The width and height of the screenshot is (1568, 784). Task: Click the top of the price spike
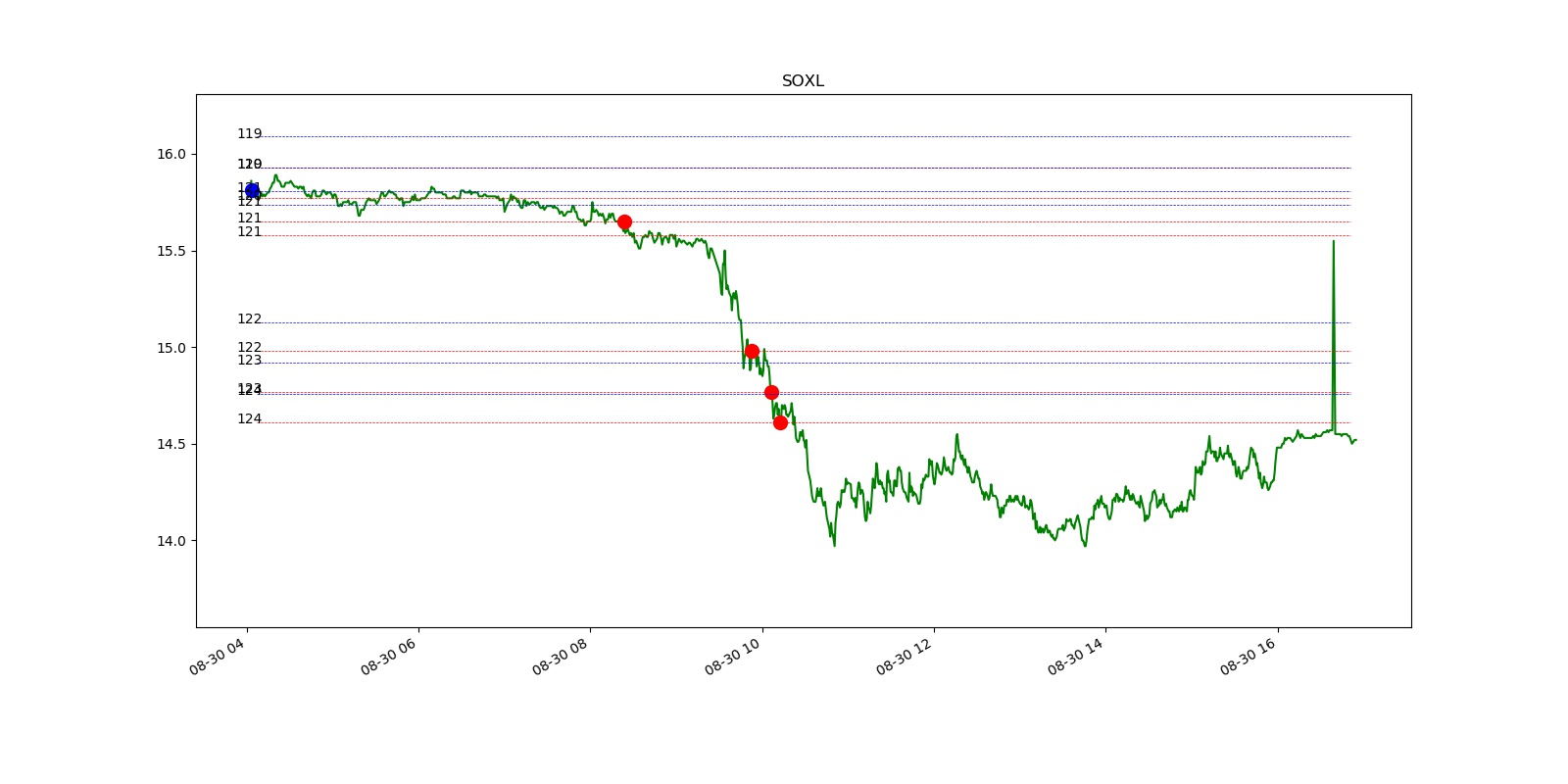(x=1333, y=241)
